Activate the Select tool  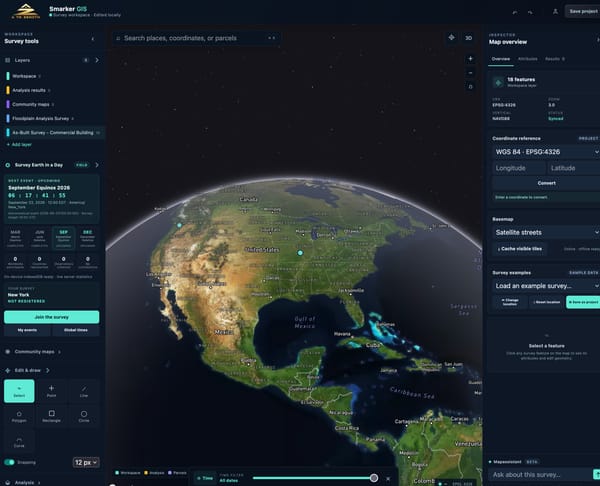pos(19,391)
